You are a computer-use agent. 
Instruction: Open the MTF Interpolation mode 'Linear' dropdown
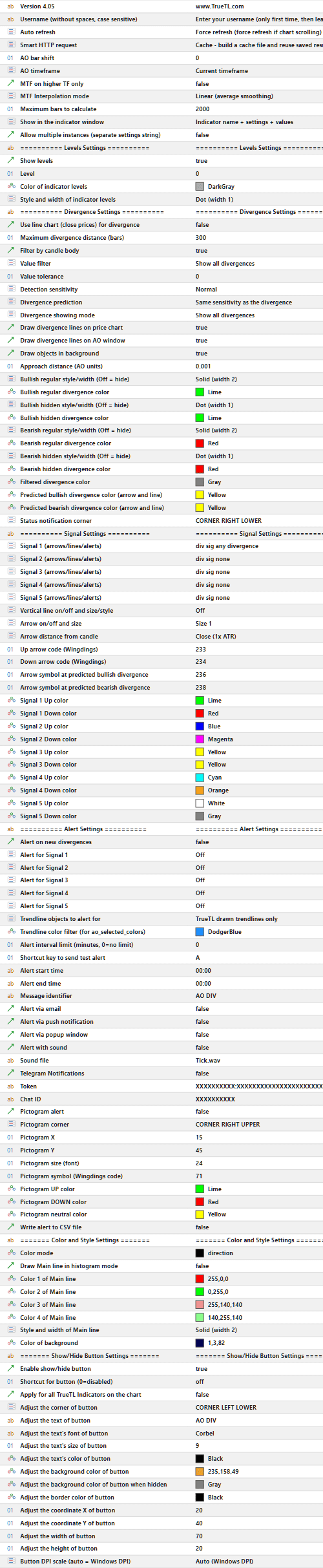click(x=234, y=96)
